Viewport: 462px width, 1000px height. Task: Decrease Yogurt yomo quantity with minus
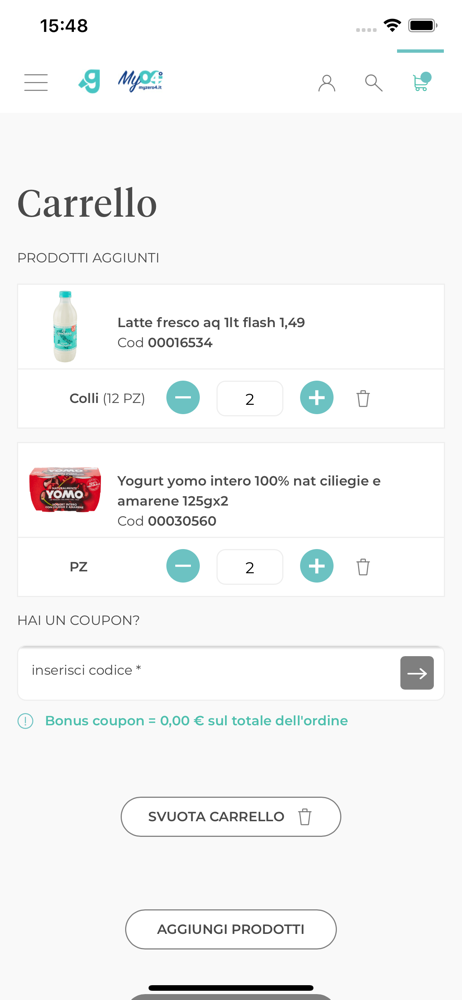coord(183,566)
